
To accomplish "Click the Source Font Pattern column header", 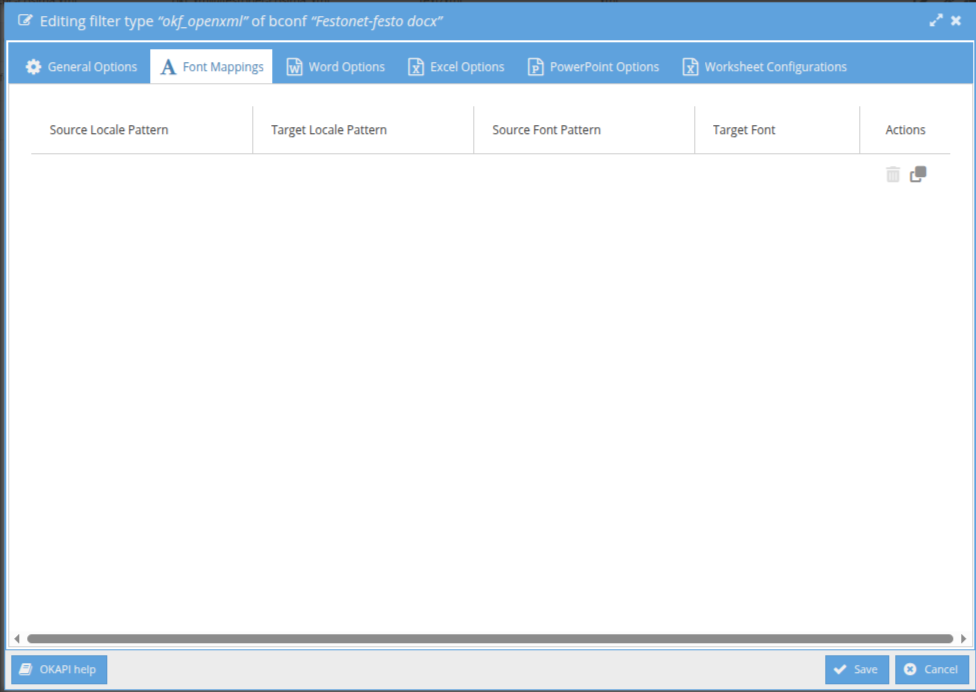I will click(x=547, y=130).
